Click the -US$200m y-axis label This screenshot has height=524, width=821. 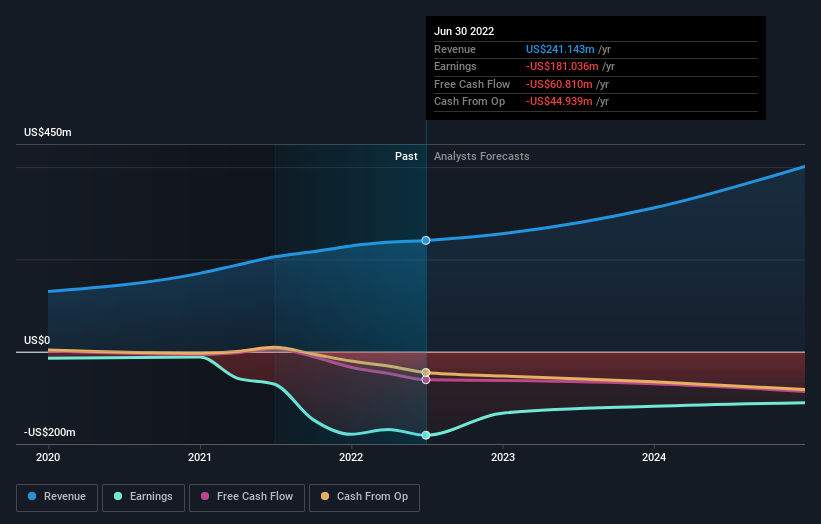point(50,432)
